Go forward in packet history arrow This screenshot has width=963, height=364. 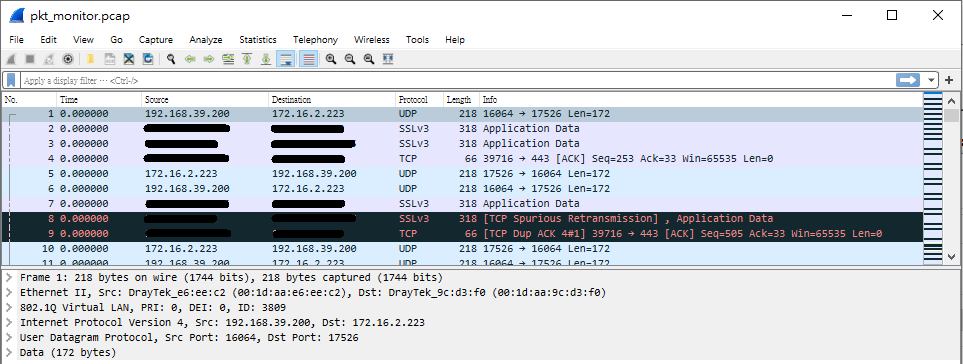tap(209, 59)
